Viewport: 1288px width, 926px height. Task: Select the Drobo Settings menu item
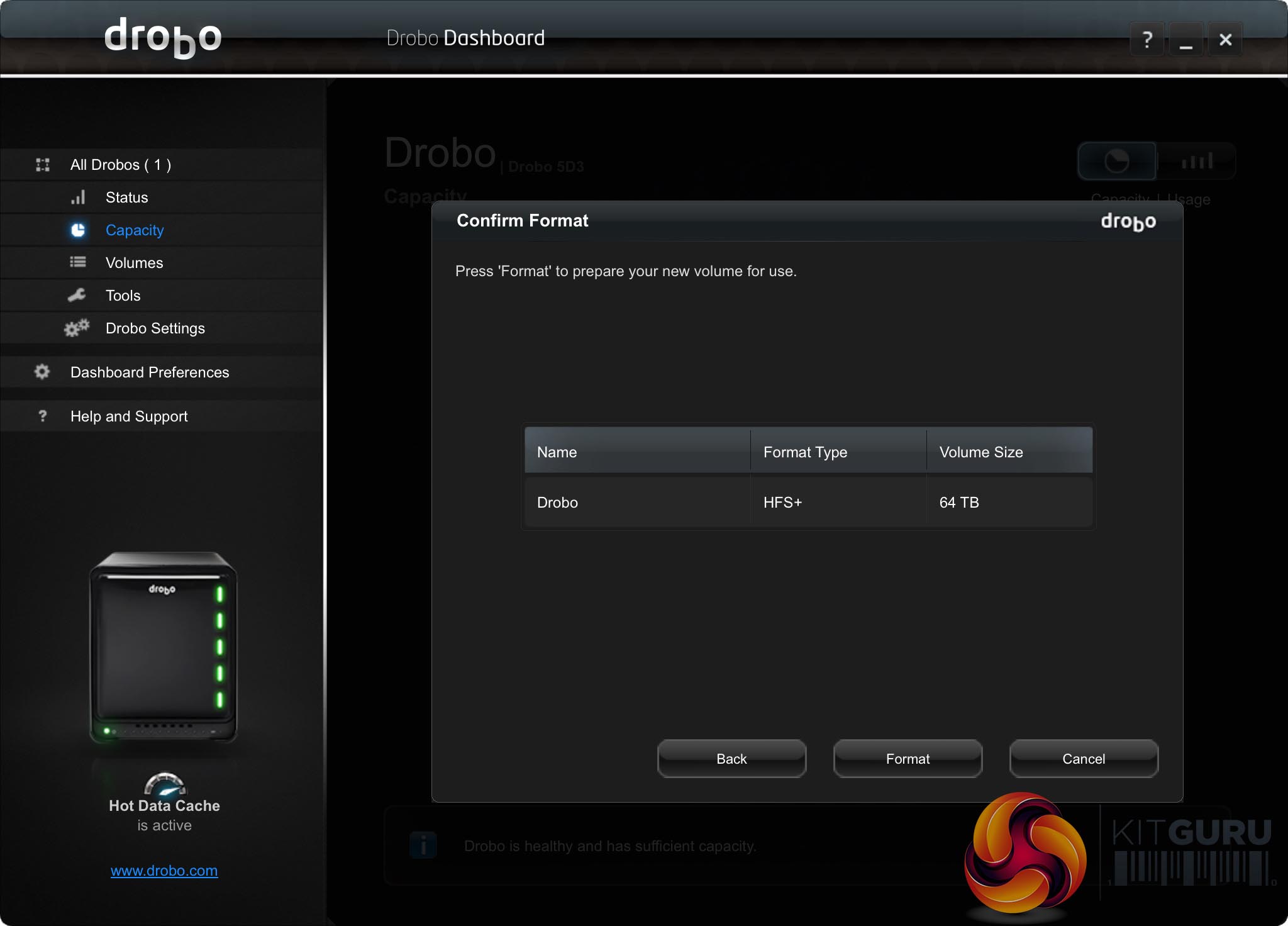[155, 328]
